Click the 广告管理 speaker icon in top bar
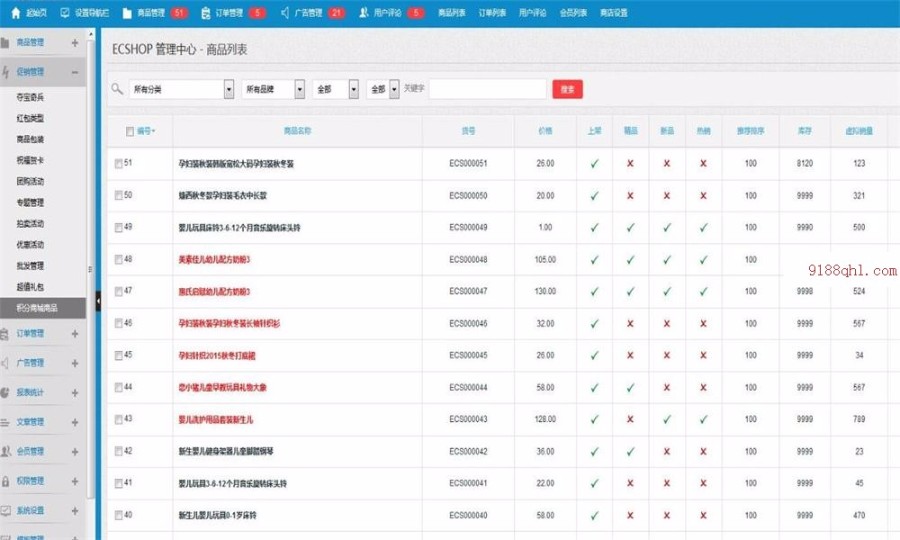This screenshot has width=900, height=540. point(285,12)
